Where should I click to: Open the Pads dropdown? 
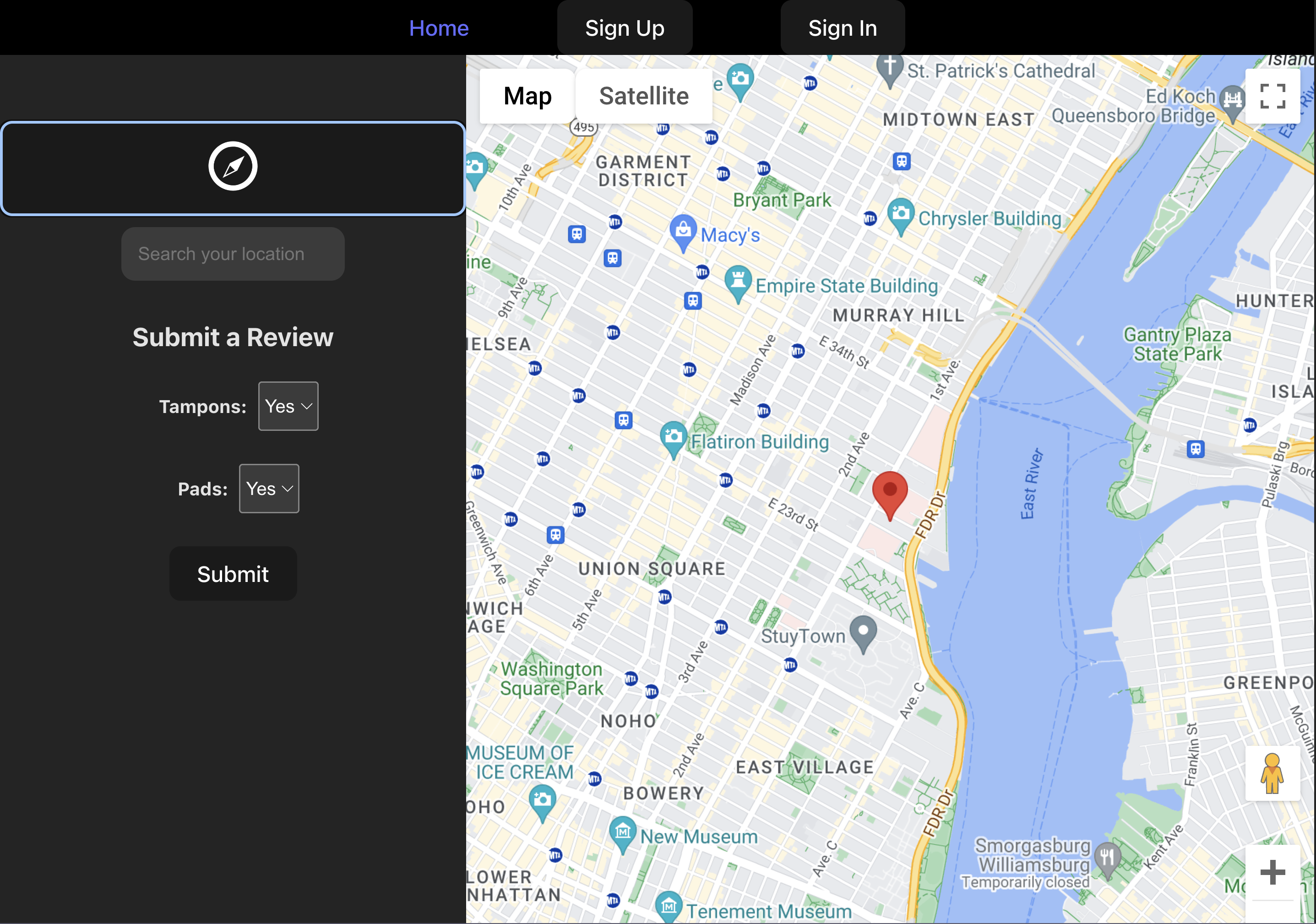pyautogui.click(x=269, y=489)
